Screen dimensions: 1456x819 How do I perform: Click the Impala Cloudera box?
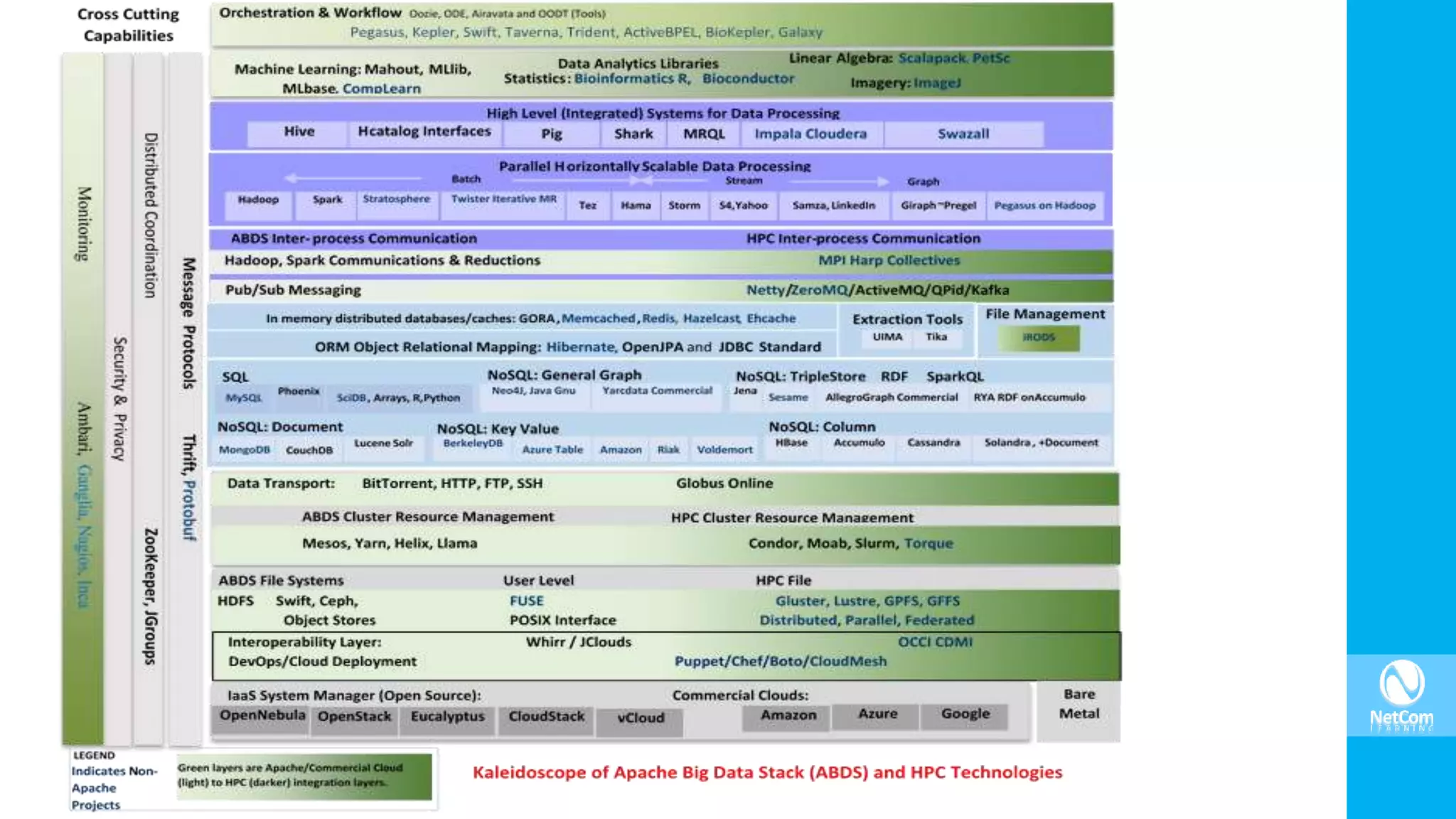[810, 134]
